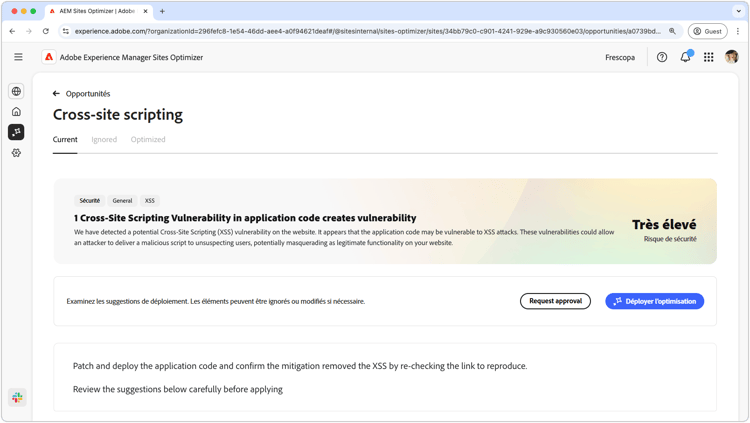The width and height of the screenshot is (750, 423).
Task: Click the user profile avatar
Action: [x=731, y=57]
